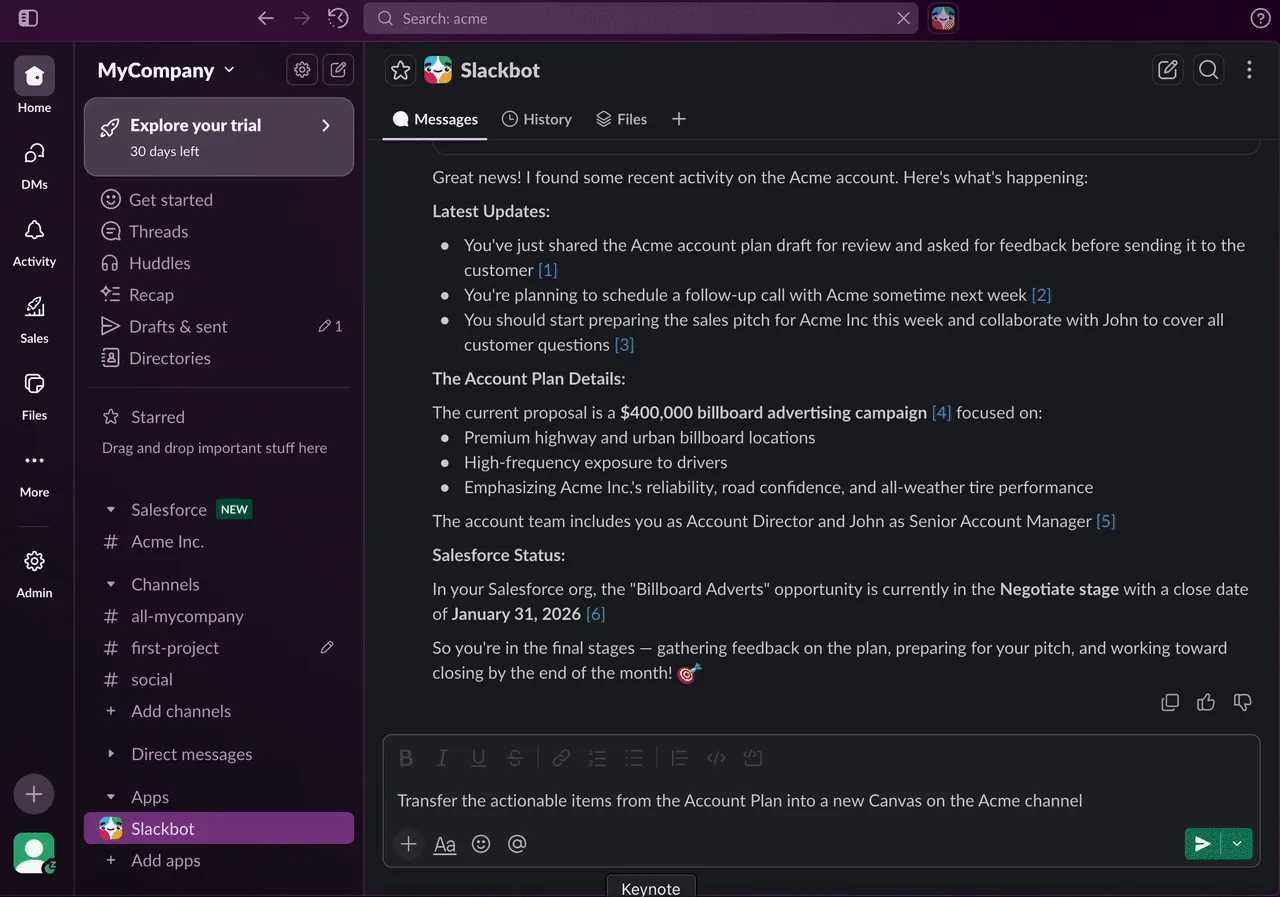Open the emoji picker in composer

481,844
